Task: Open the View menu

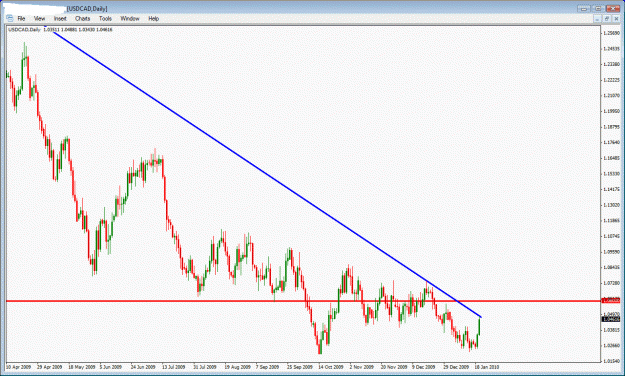Action: (39, 18)
